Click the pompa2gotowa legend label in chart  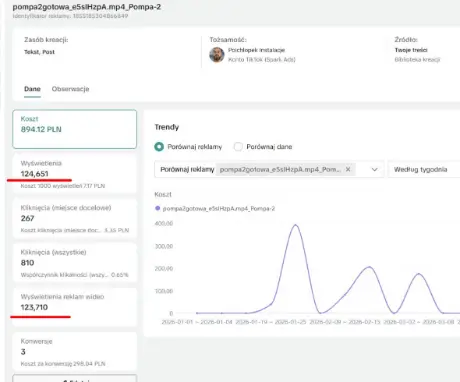click(219, 209)
